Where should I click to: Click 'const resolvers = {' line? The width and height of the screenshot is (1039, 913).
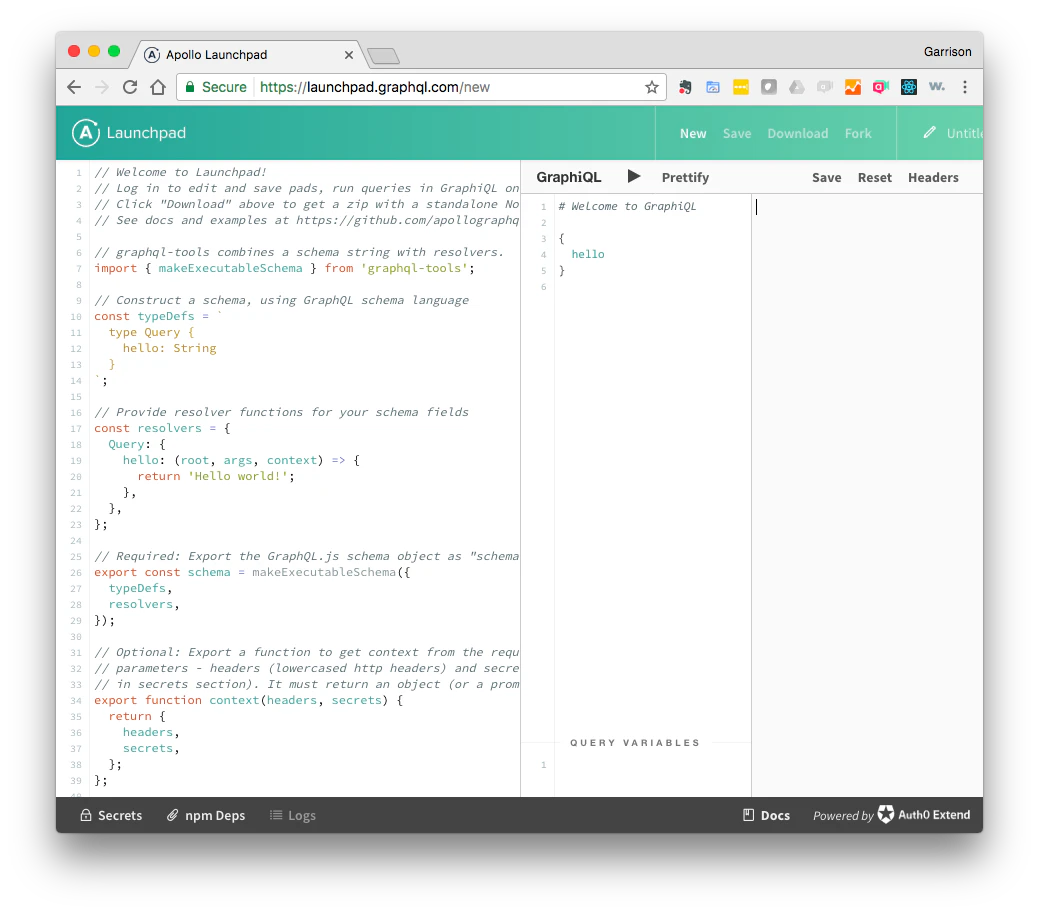[162, 428]
